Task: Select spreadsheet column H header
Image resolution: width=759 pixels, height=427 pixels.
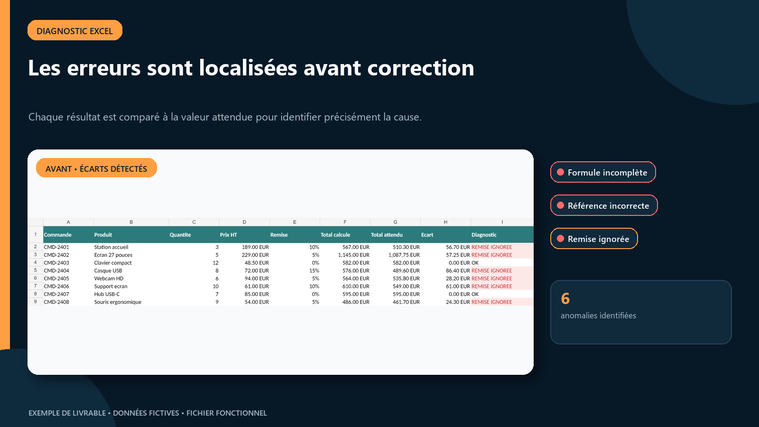Action: 446,222
